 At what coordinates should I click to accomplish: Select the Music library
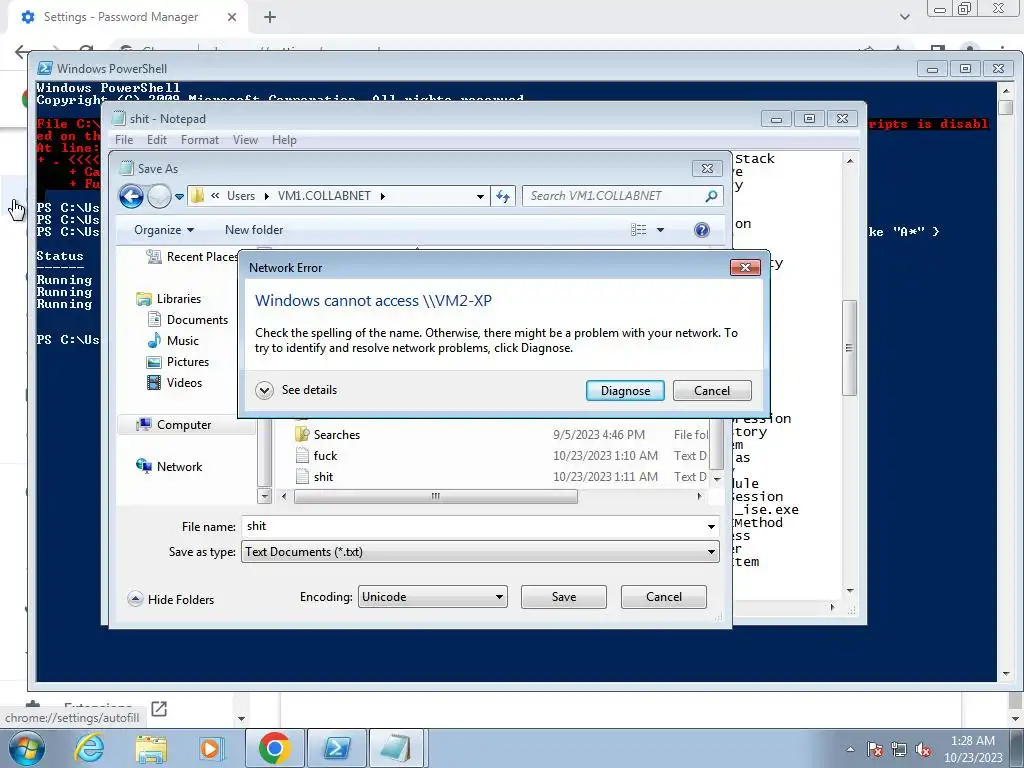pyautogui.click(x=173, y=340)
